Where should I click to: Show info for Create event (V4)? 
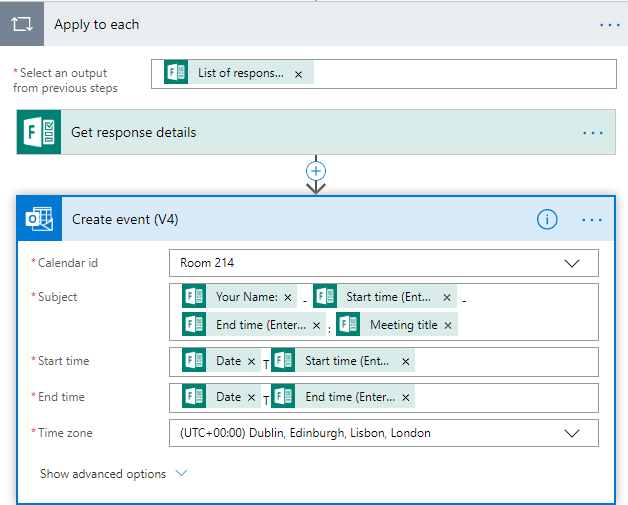547,219
